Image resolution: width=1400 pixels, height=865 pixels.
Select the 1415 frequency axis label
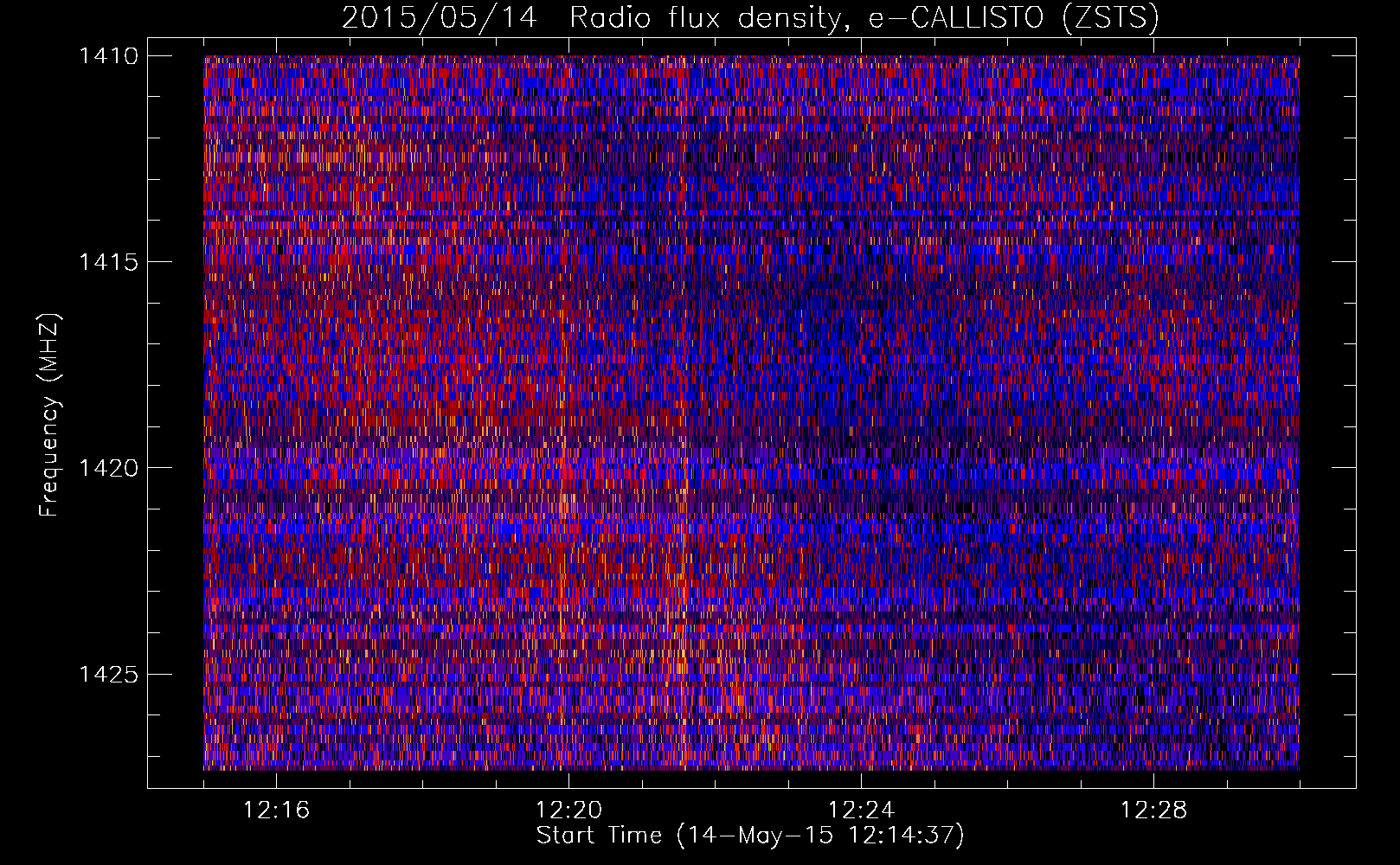[x=108, y=262]
